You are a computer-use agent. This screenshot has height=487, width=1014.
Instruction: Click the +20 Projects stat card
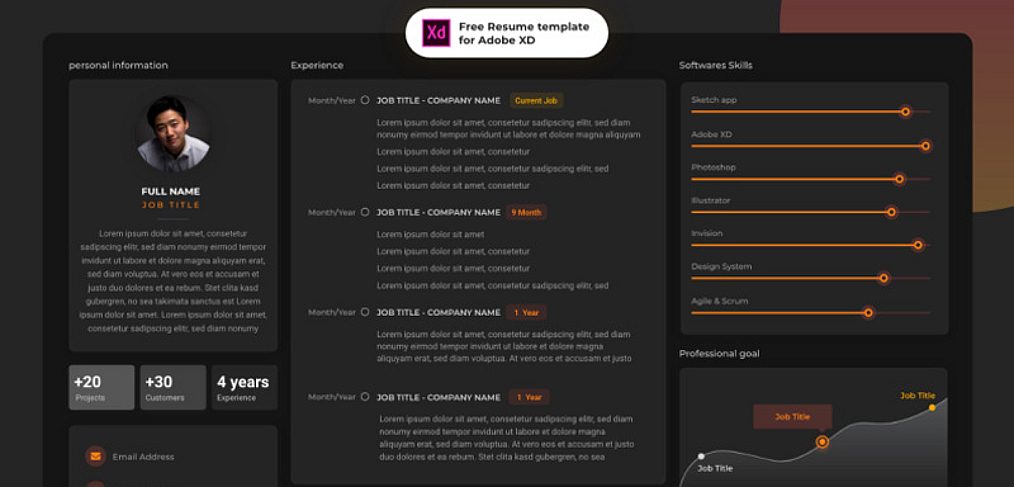point(102,387)
